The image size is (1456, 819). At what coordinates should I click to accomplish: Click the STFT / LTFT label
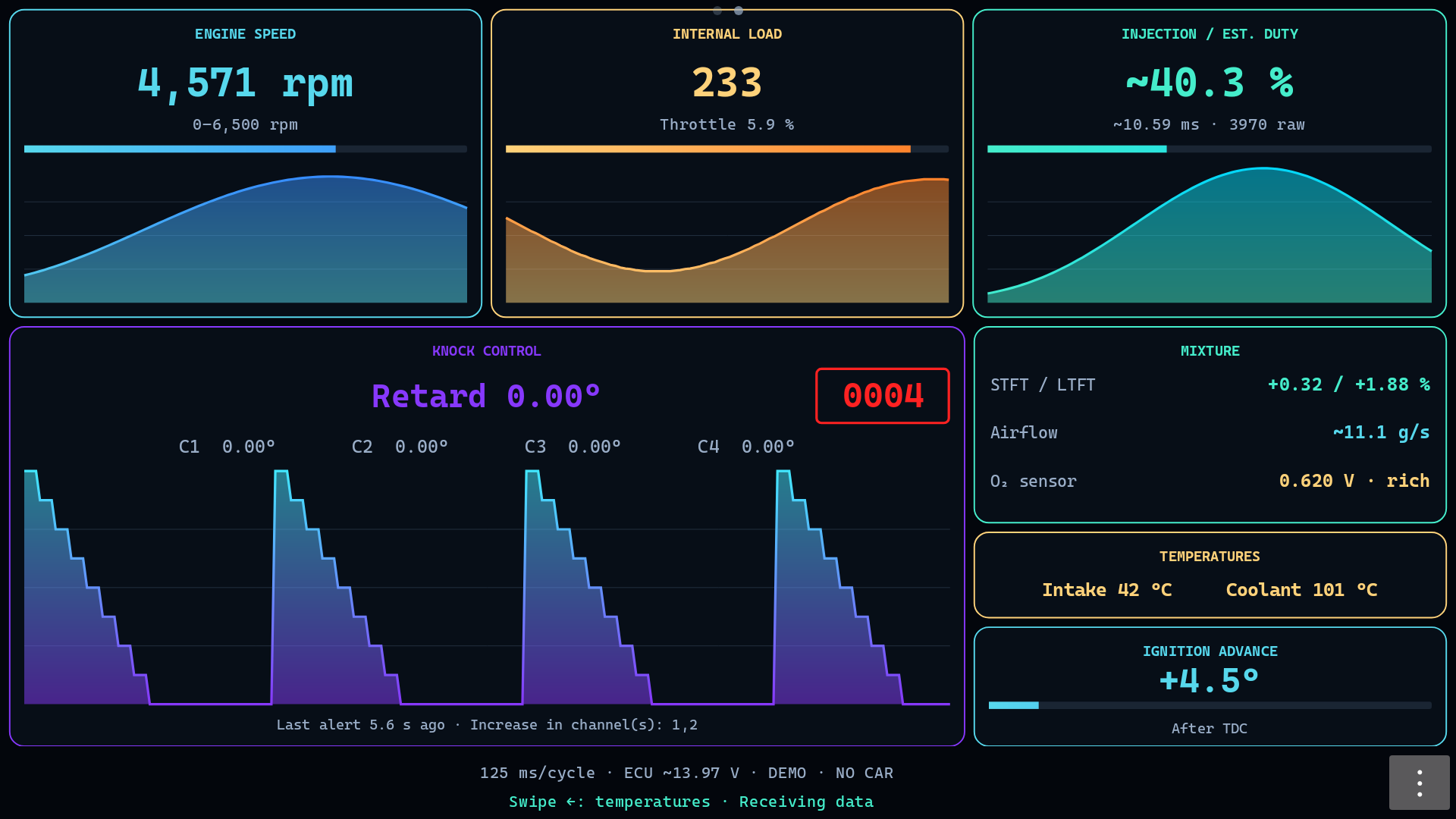click(x=1043, y=385)
